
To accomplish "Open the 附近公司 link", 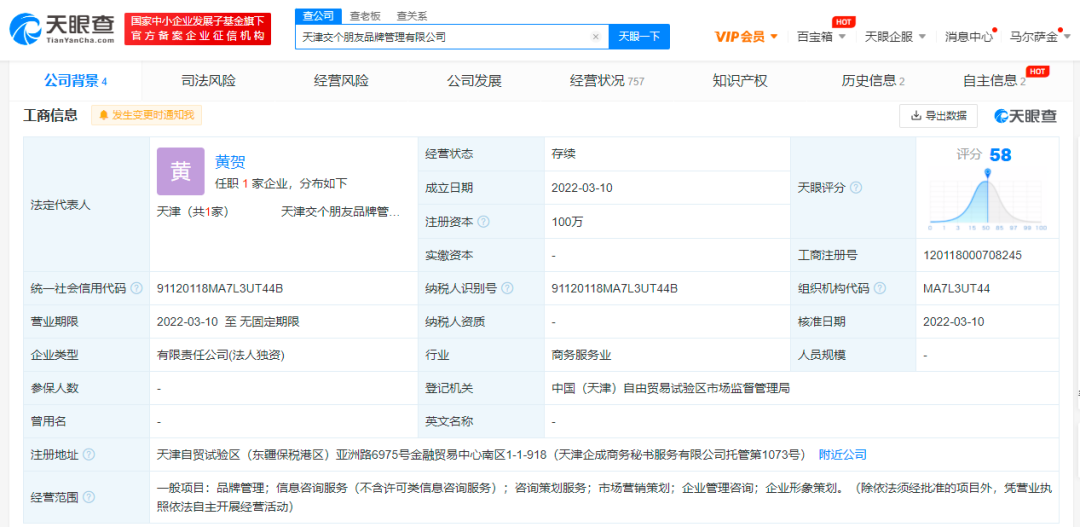I will tap(842, 455).
